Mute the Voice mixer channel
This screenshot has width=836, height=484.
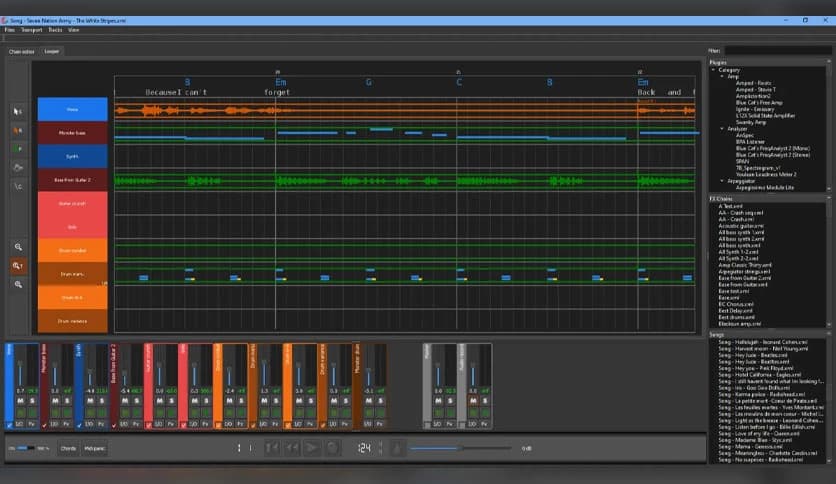point(20,400)
